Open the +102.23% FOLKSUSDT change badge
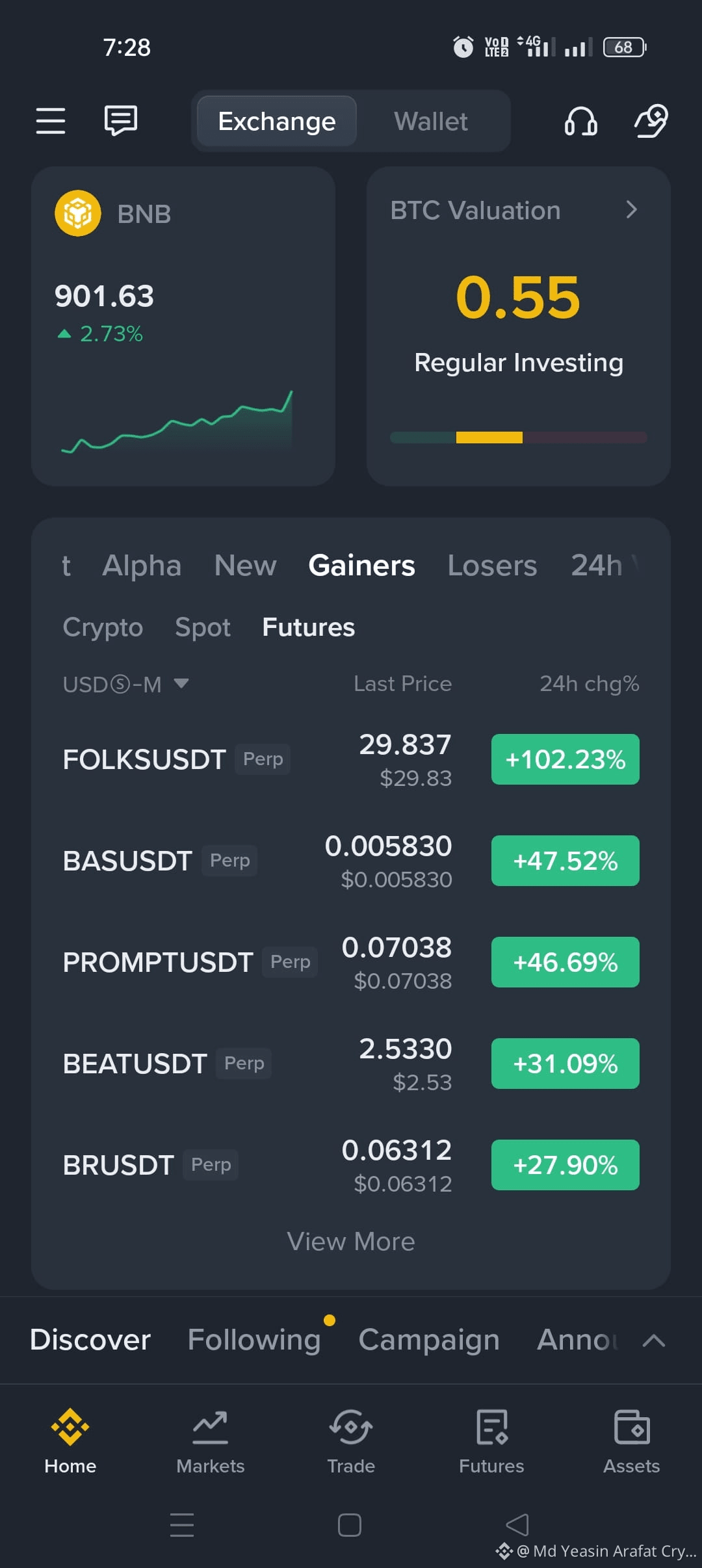 point(565,759)
